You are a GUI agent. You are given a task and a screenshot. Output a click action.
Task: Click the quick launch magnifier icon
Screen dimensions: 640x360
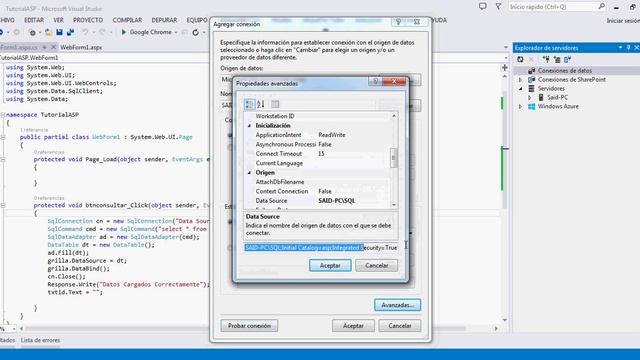click(x=601, y=6)
